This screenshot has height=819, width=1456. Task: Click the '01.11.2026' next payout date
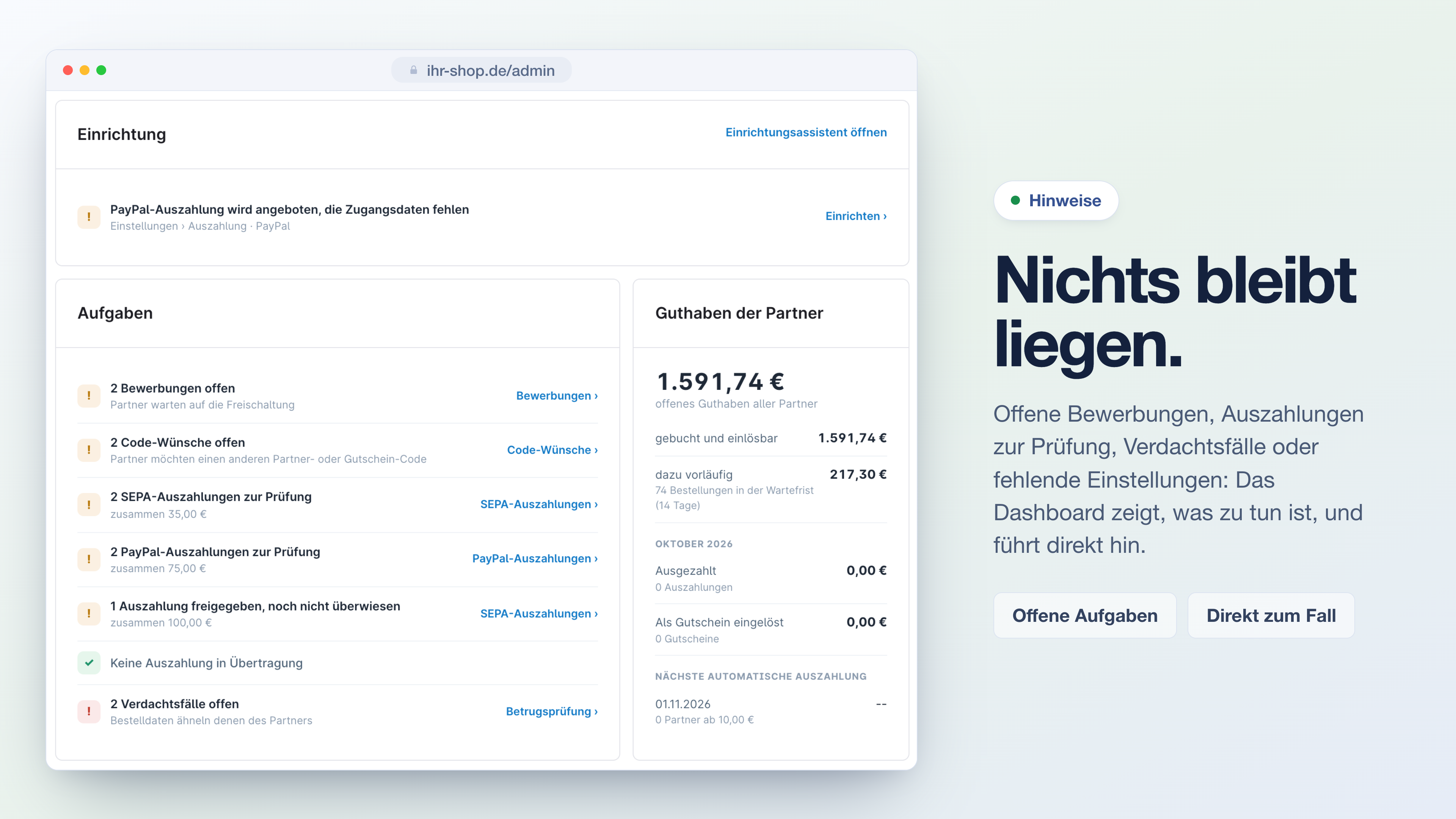(683, 704)
